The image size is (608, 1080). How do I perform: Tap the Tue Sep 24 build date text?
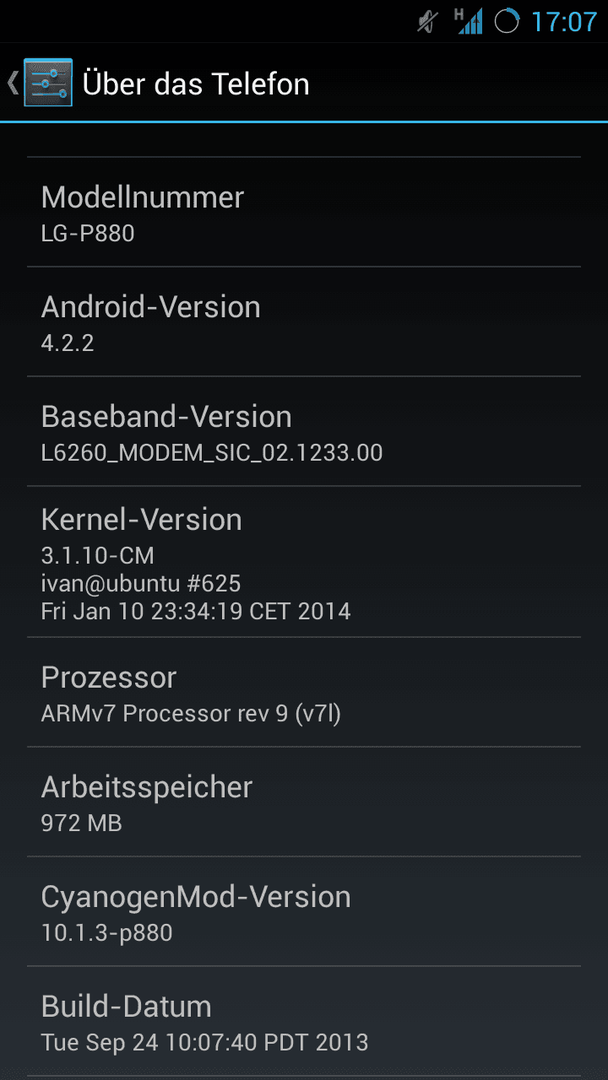click(x=205, y=1042)
